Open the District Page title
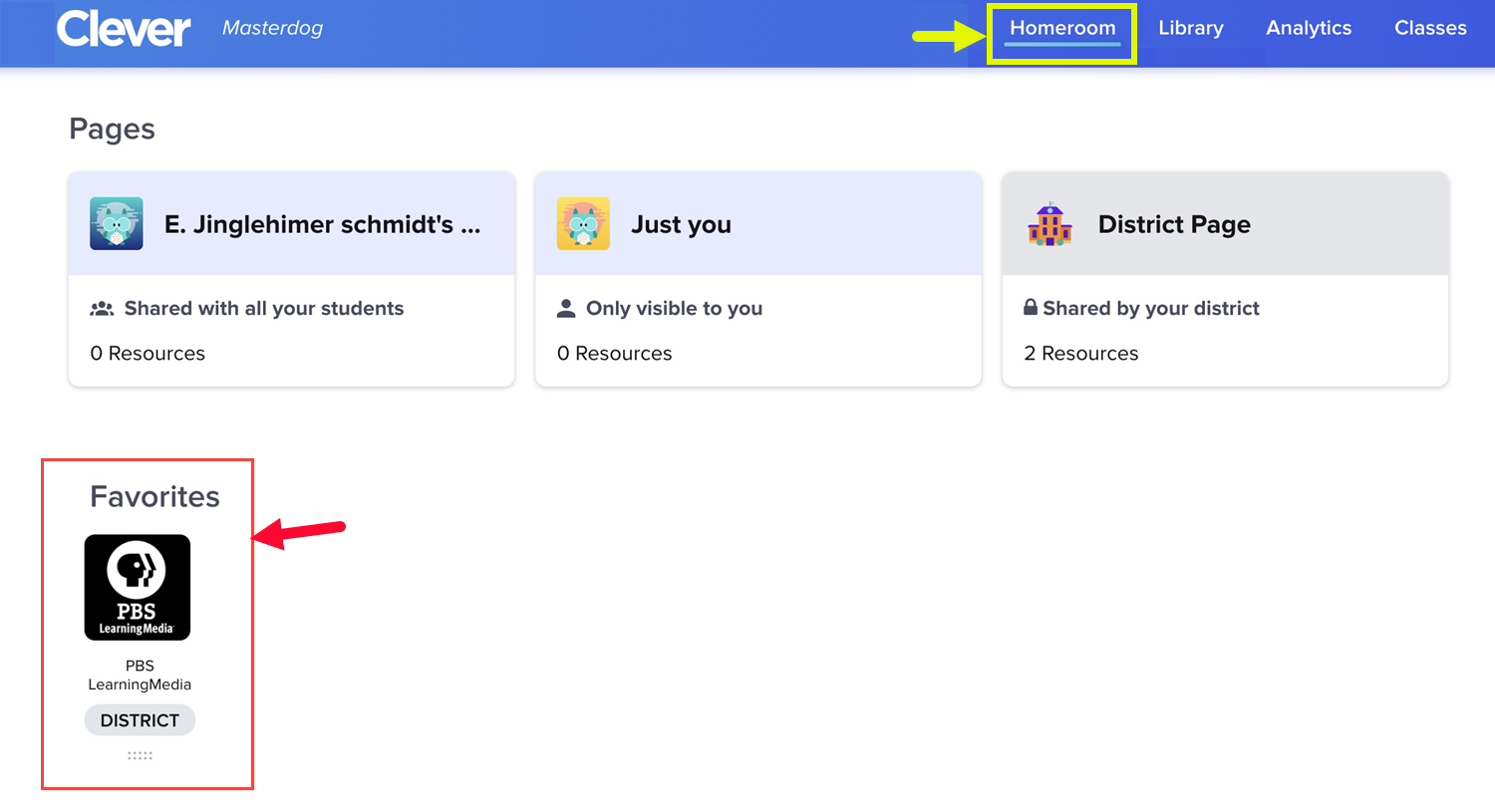This screenshot has width=1495, height=812. (1174, 225)
